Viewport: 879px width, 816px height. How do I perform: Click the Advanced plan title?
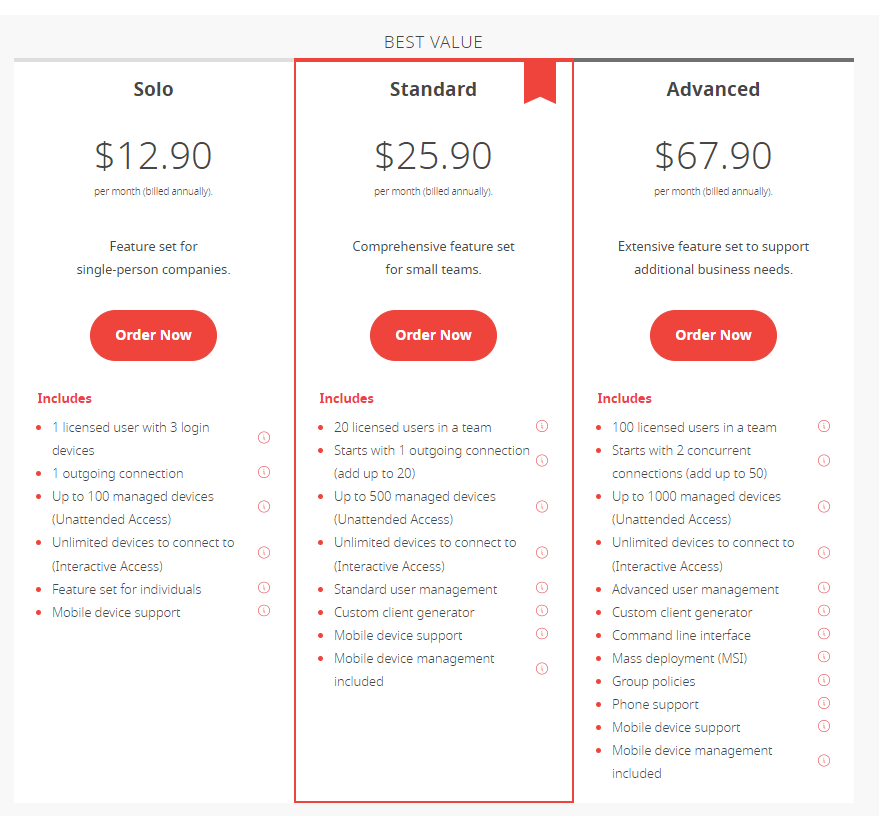coord(713,90)
